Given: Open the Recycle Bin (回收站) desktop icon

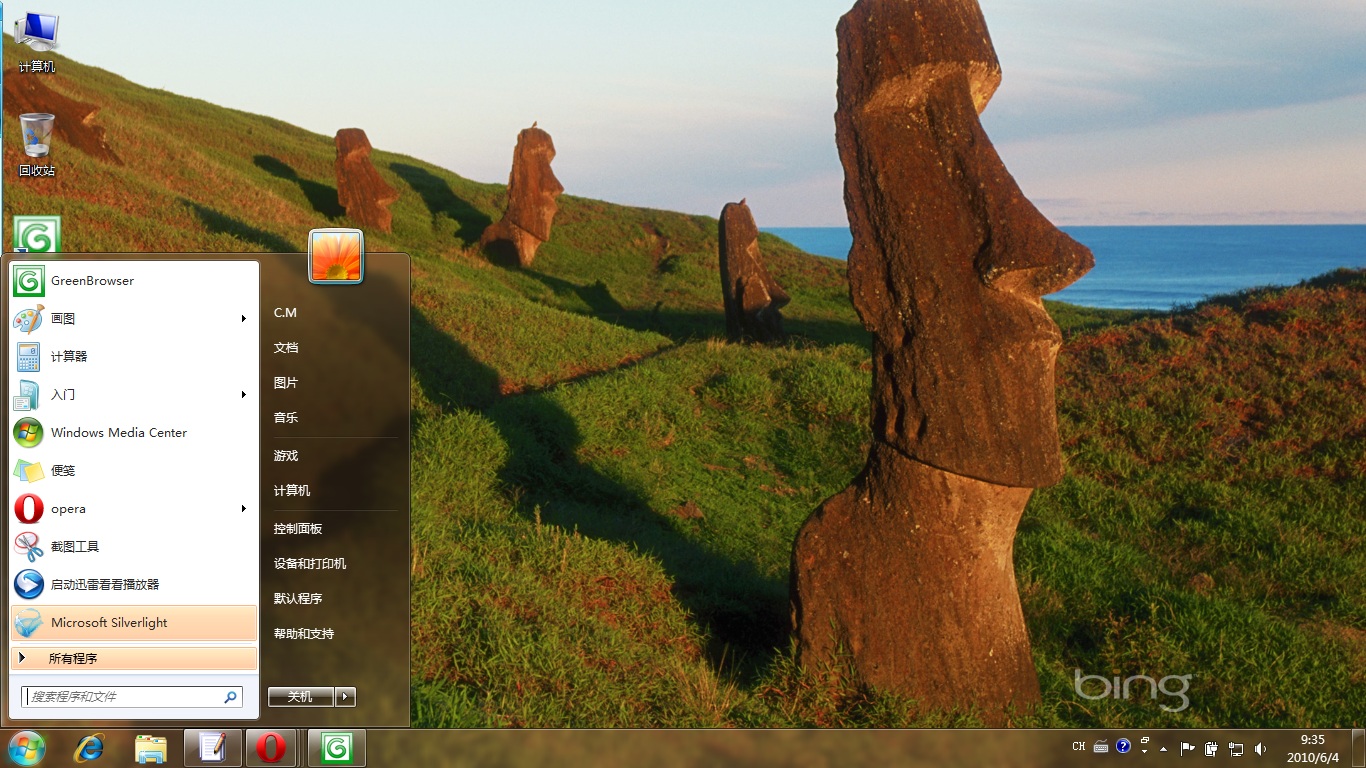Looking at the screenshot, I should (37, 145).
